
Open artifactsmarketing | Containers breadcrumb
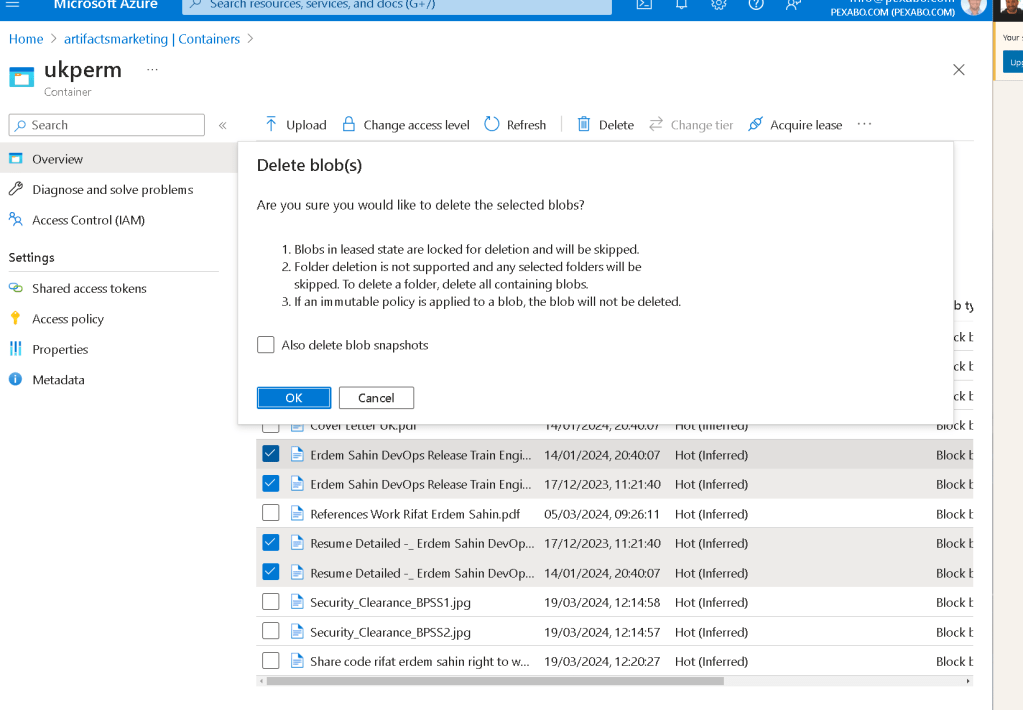pos(152,39)
